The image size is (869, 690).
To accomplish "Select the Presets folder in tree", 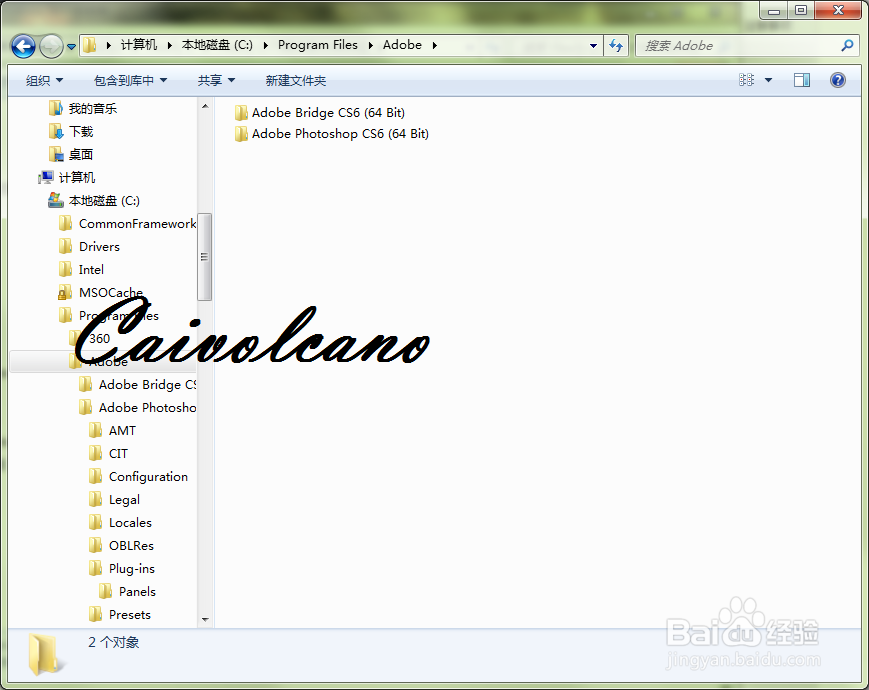I will 120,615.
